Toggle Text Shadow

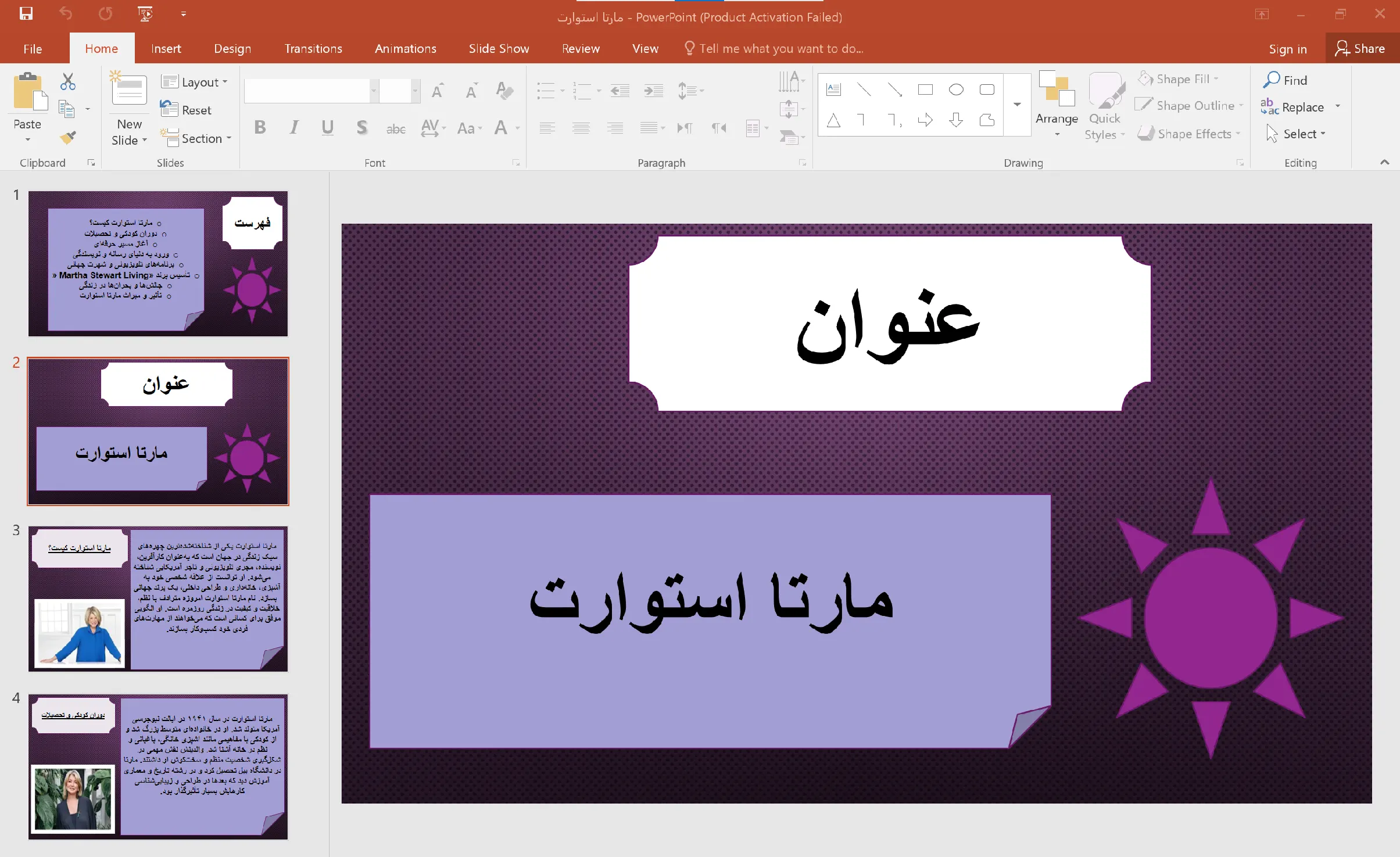361,128
